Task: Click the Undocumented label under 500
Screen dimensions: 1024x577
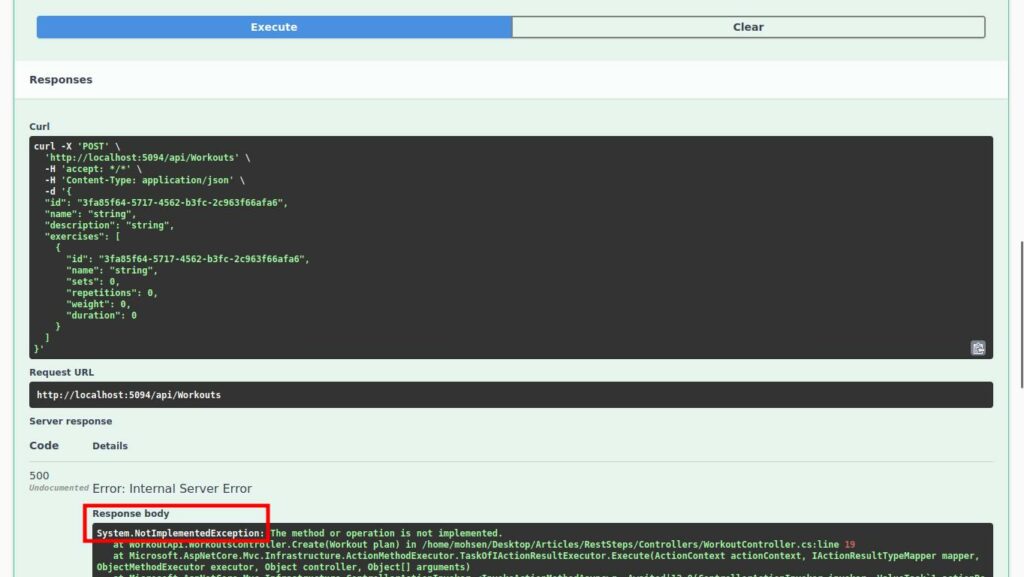Action: coord(59,488)
